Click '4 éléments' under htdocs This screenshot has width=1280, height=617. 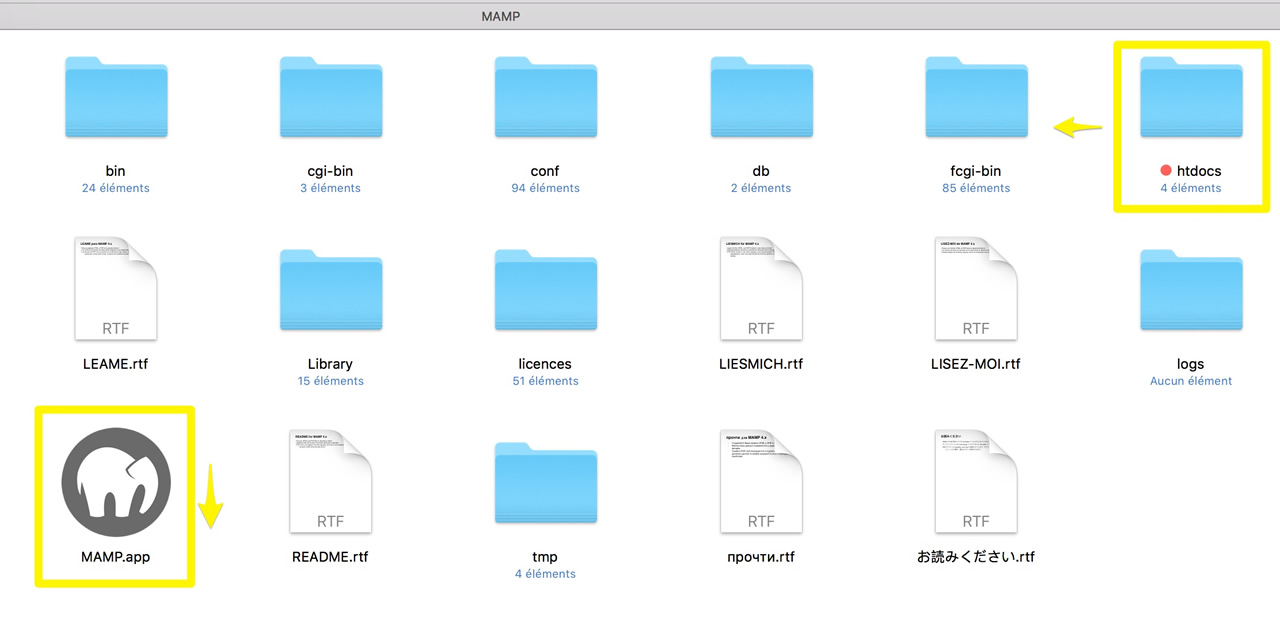(1191, 188)
